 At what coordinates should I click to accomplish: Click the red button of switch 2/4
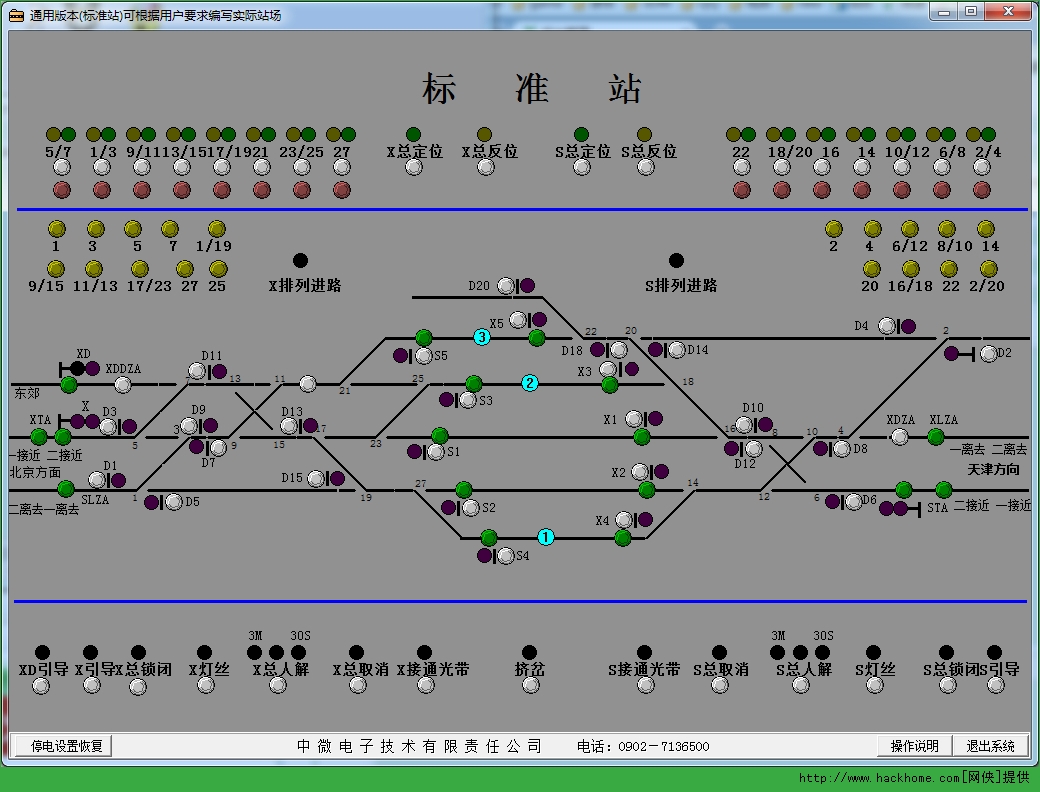pyautogui.click(x=982, y=190)
